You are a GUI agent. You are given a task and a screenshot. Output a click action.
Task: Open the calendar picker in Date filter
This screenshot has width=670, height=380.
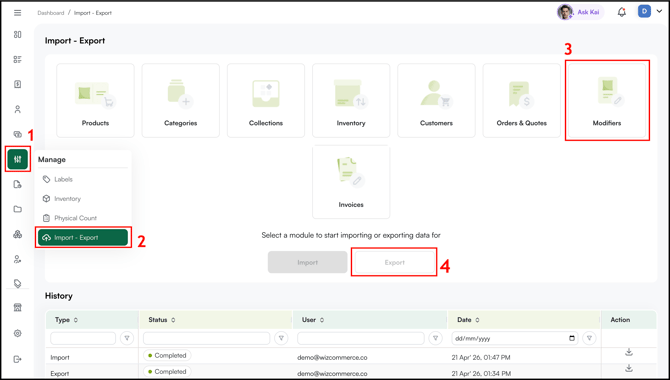(572, 338)
